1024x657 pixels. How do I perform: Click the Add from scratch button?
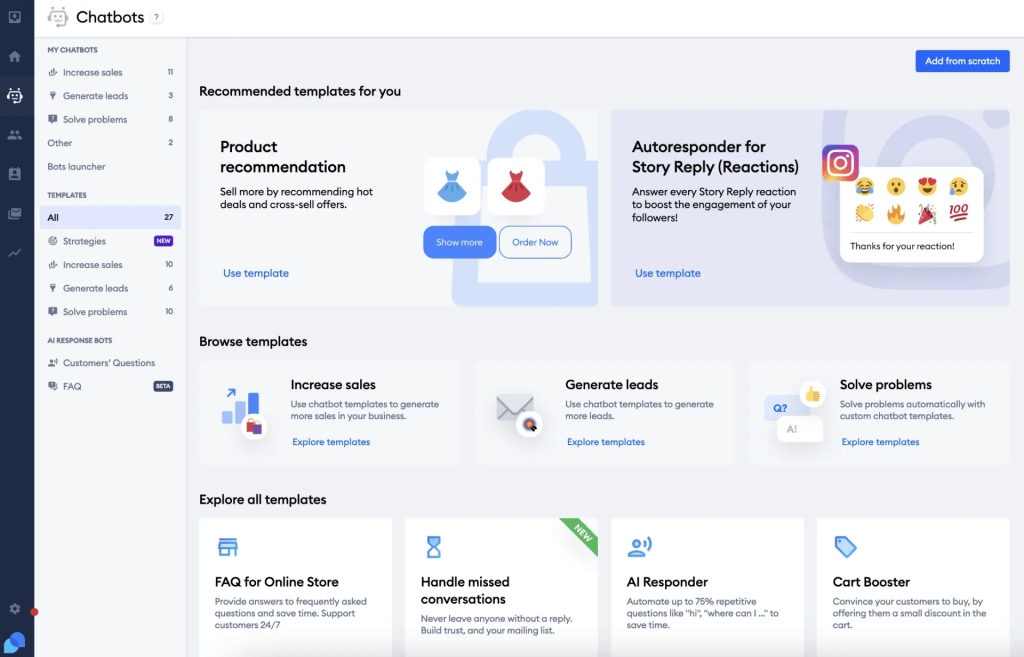click(962, 61)
